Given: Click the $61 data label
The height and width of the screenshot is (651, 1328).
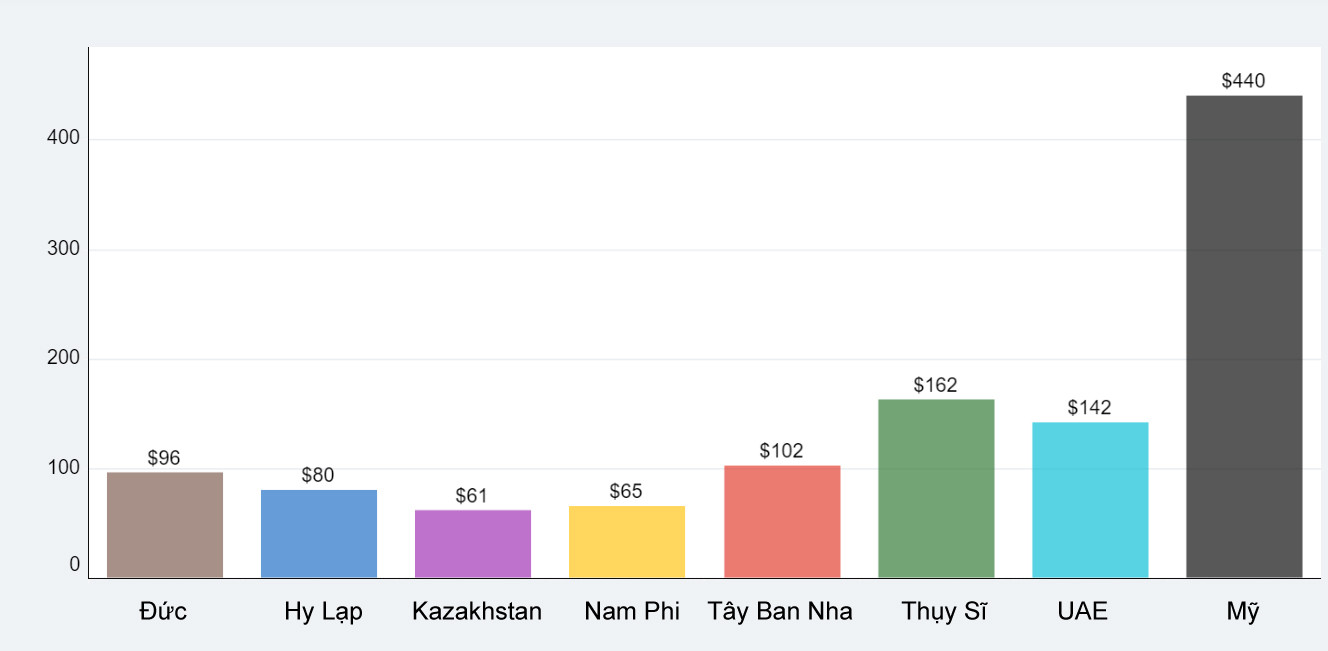Looking at the screenshot, I should coord(472,496).
